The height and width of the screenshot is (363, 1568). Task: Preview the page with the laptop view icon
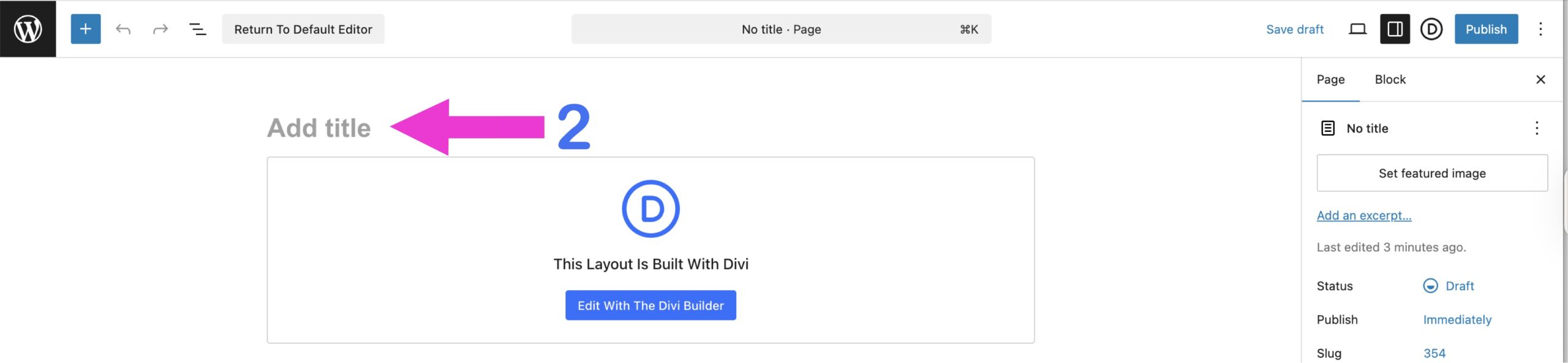coord(1358,29)
